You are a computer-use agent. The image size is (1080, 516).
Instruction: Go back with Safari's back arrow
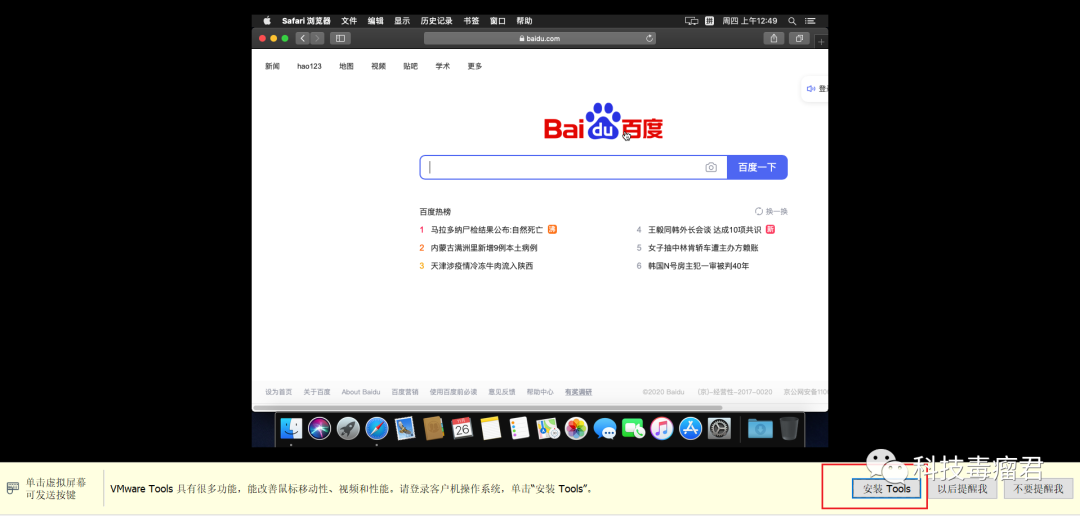pos(302,39)
